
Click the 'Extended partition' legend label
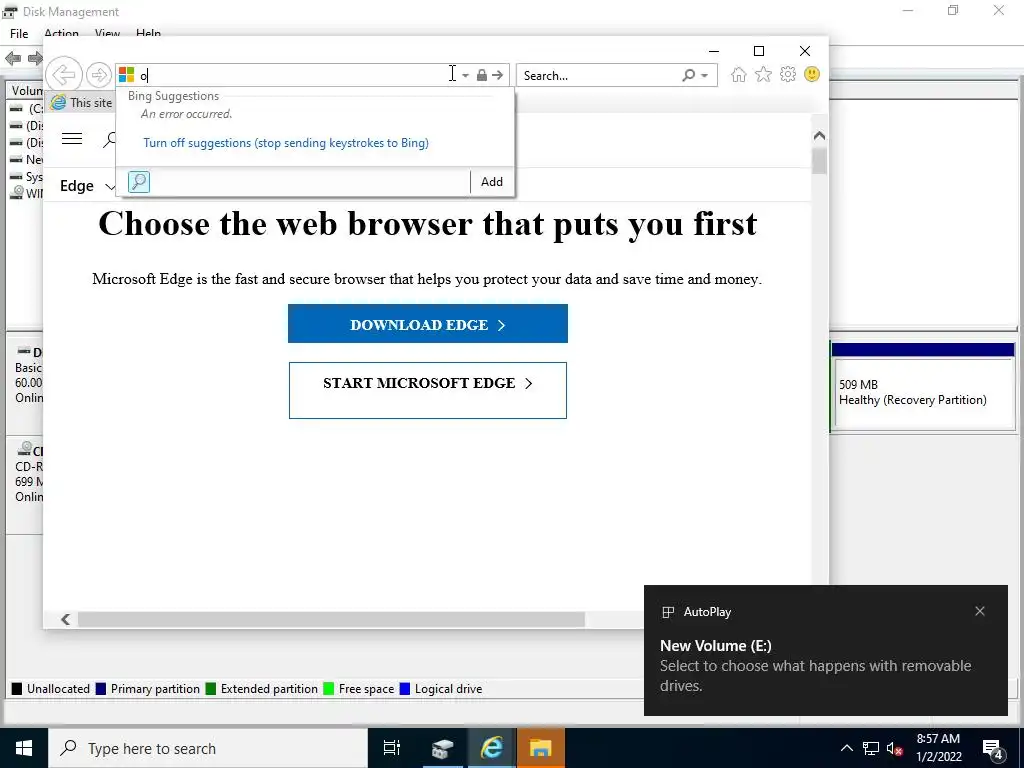click(x=269, y=688)
